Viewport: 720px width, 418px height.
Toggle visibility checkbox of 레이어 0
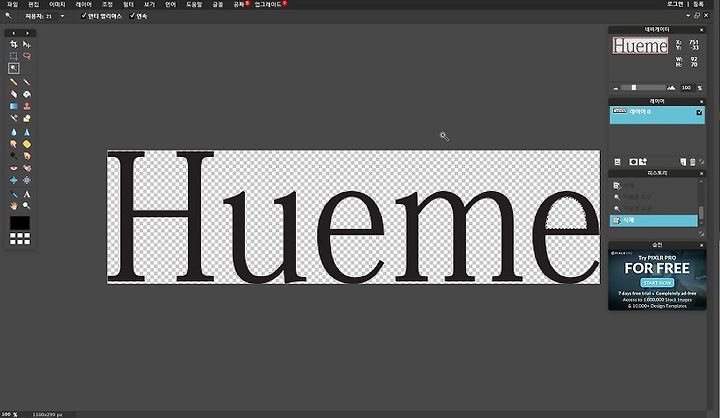[699, 112]
